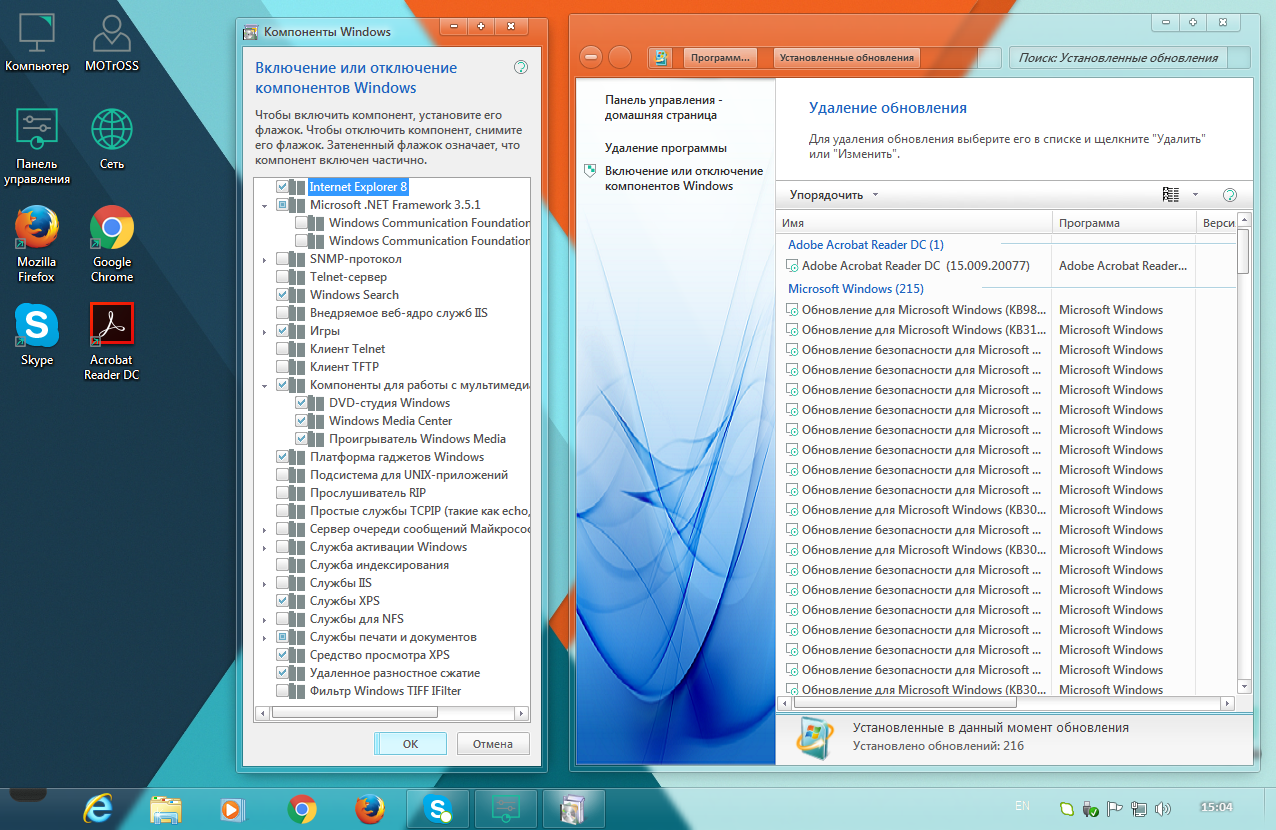The width and height of the screenshot is (1276, 830).
Task: Click Chrome icon in the taskbar
Action: tap(302, 808)
